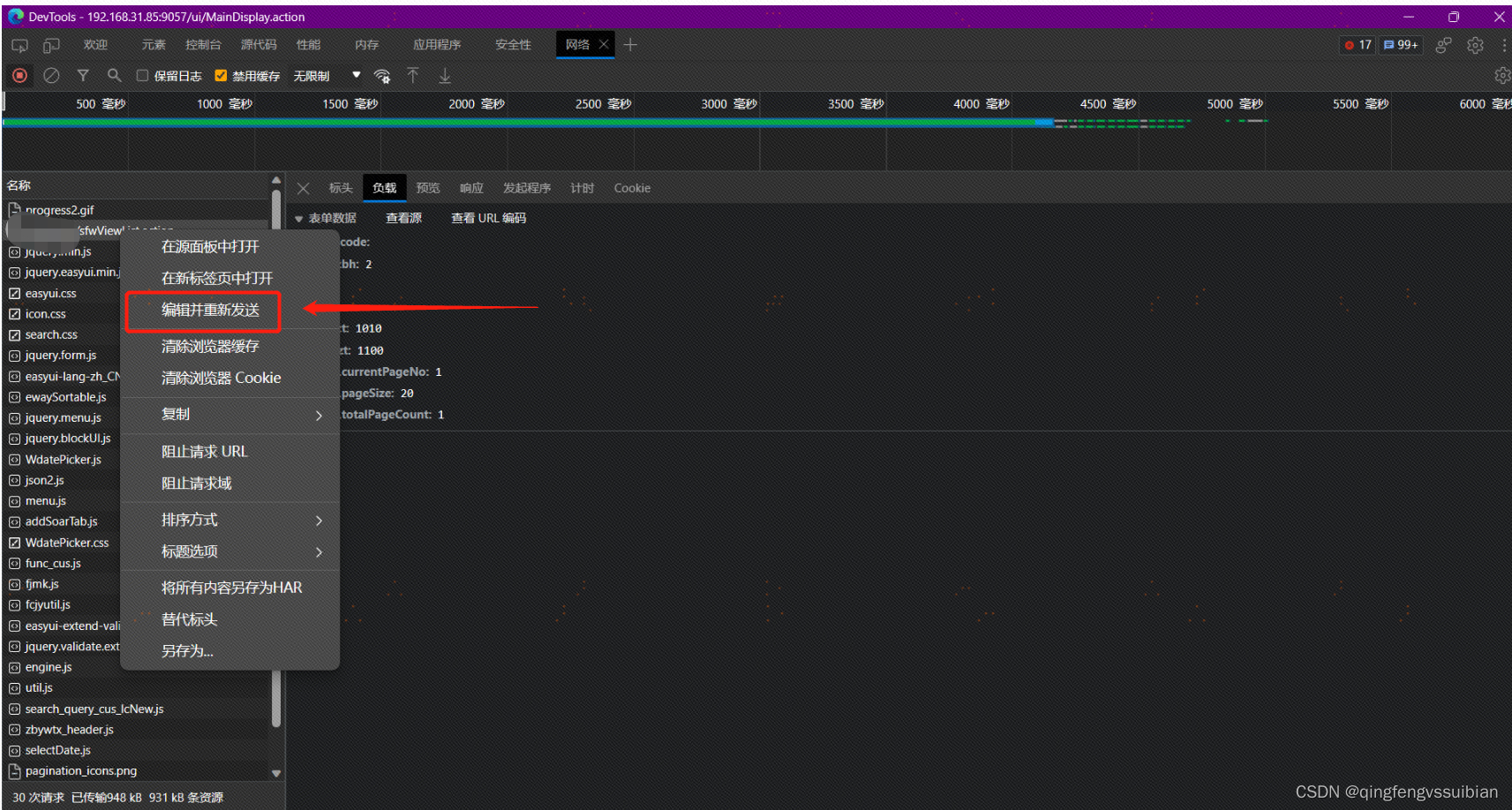
Task: Open DevTools settings gear
Action: pos(1475,45)
